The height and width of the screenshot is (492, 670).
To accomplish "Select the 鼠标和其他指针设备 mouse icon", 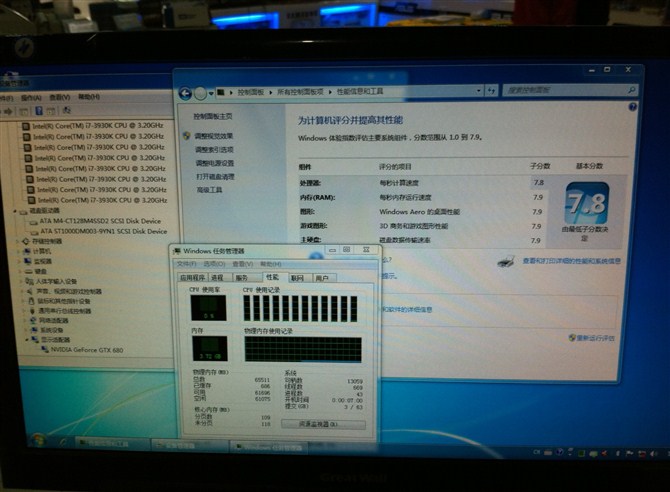I will coord(31,301).
